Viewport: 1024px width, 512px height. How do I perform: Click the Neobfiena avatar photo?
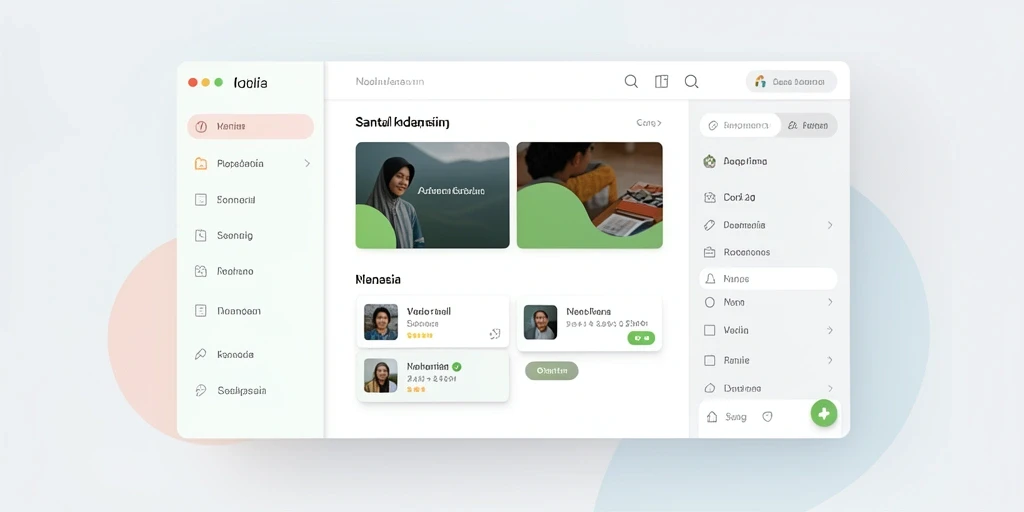click(541, 322)
